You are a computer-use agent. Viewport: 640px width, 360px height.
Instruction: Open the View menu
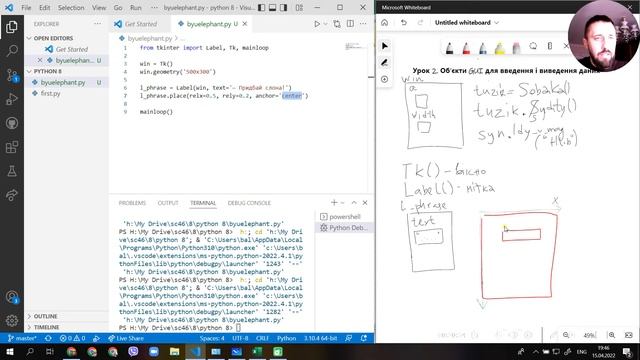pyautogui.click(x=99, y=7)
